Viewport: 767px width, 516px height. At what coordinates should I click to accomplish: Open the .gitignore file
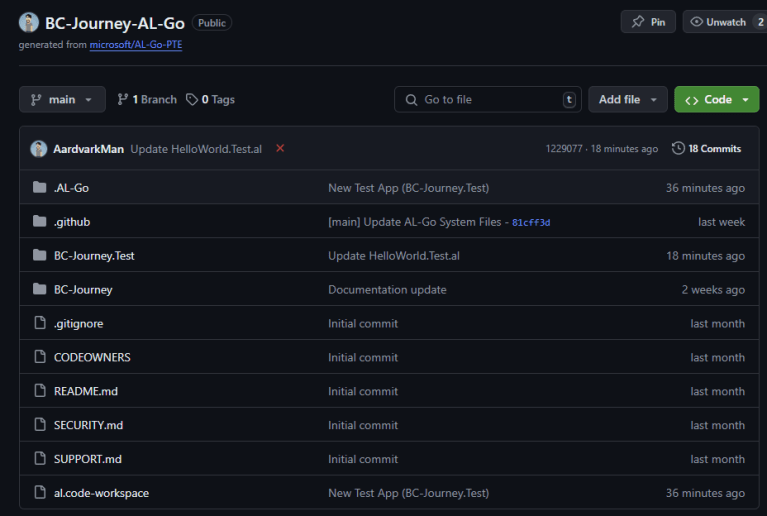pyautogui.click(x=78, y=323)
